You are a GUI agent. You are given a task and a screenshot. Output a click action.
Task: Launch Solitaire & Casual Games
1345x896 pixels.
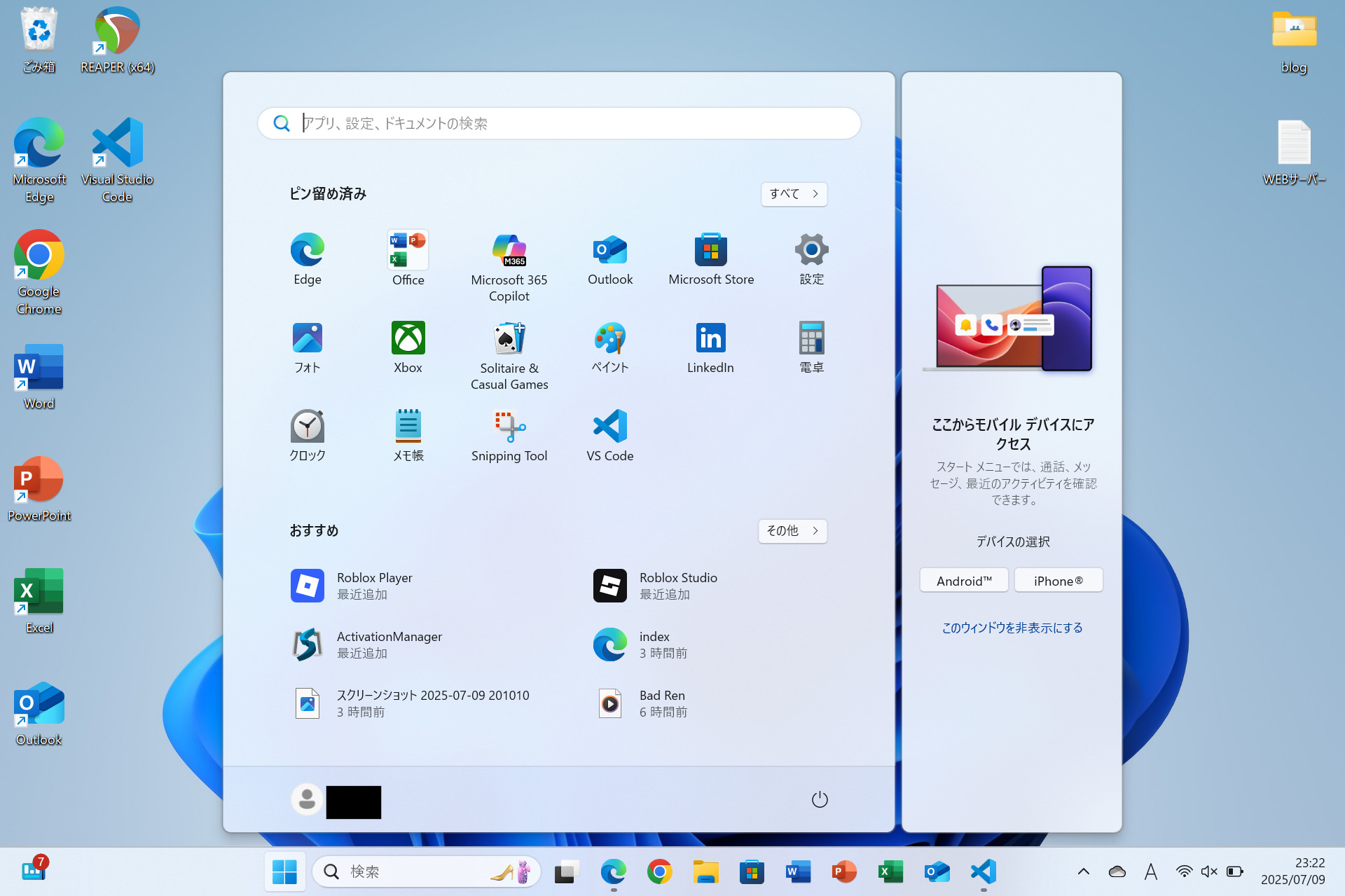pyautogui.click(x=509, y=354)
